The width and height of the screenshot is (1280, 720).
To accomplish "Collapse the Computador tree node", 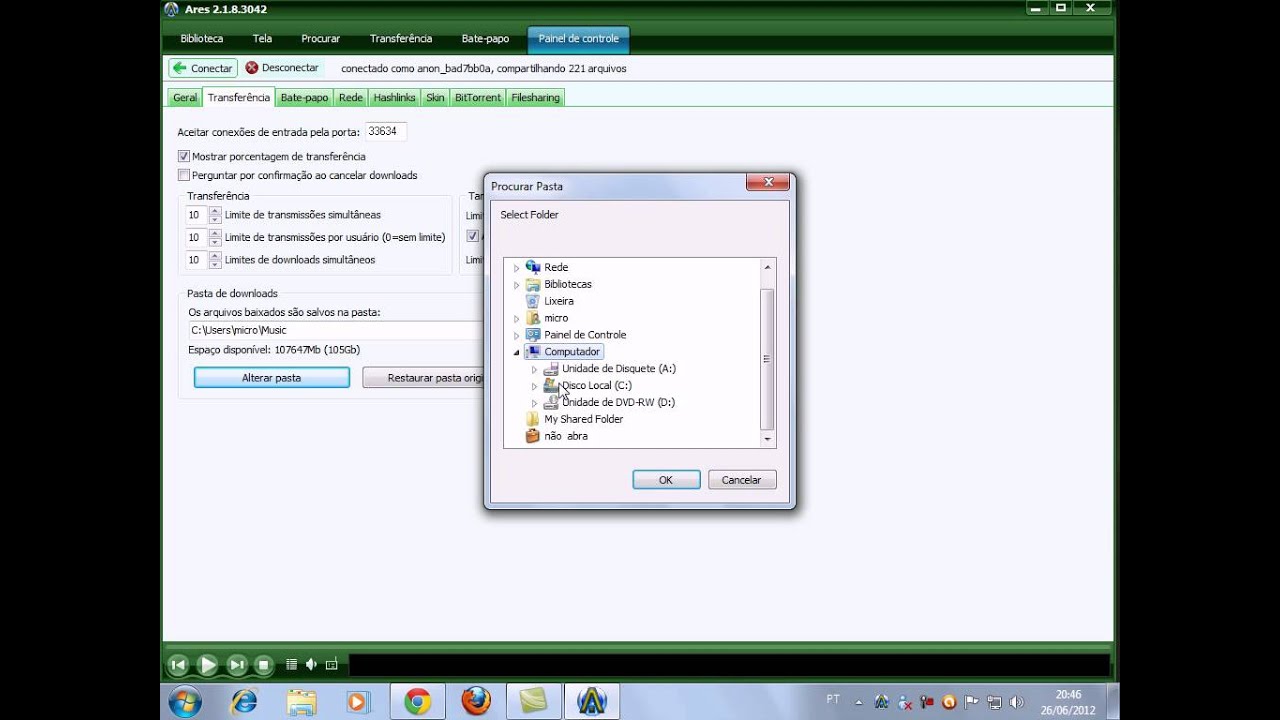I will click(x=517, y=353).
